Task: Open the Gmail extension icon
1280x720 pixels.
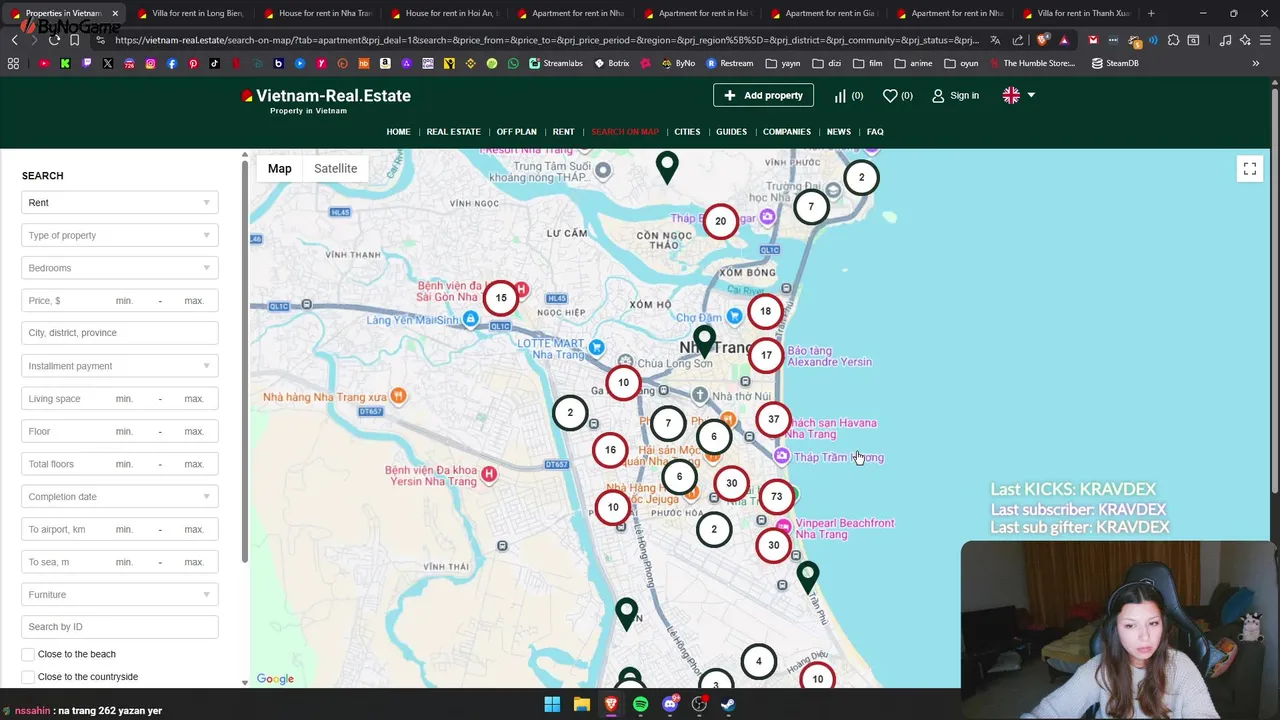Action: (x=1093, y=40)
